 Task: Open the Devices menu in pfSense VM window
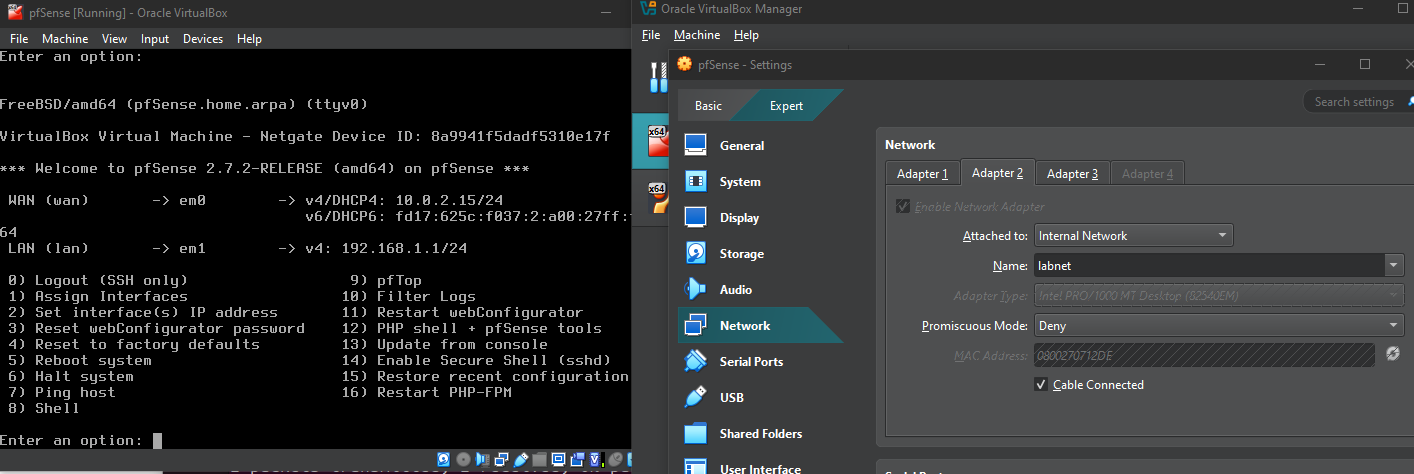click(x=203, y=39)
